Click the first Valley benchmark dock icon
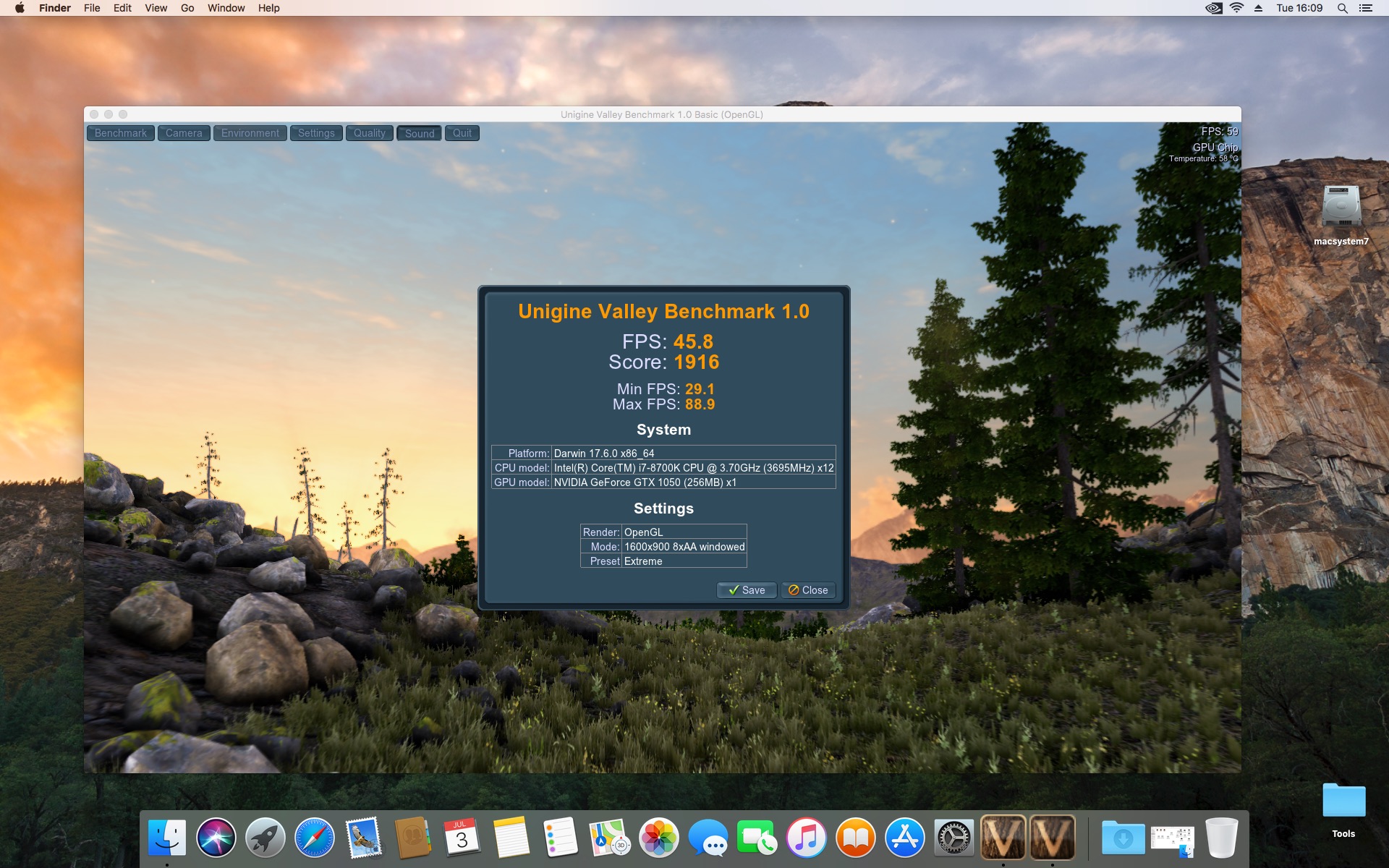This screenshot has width=1389, height=868. pyautogui.click(x=1003, y=838)
